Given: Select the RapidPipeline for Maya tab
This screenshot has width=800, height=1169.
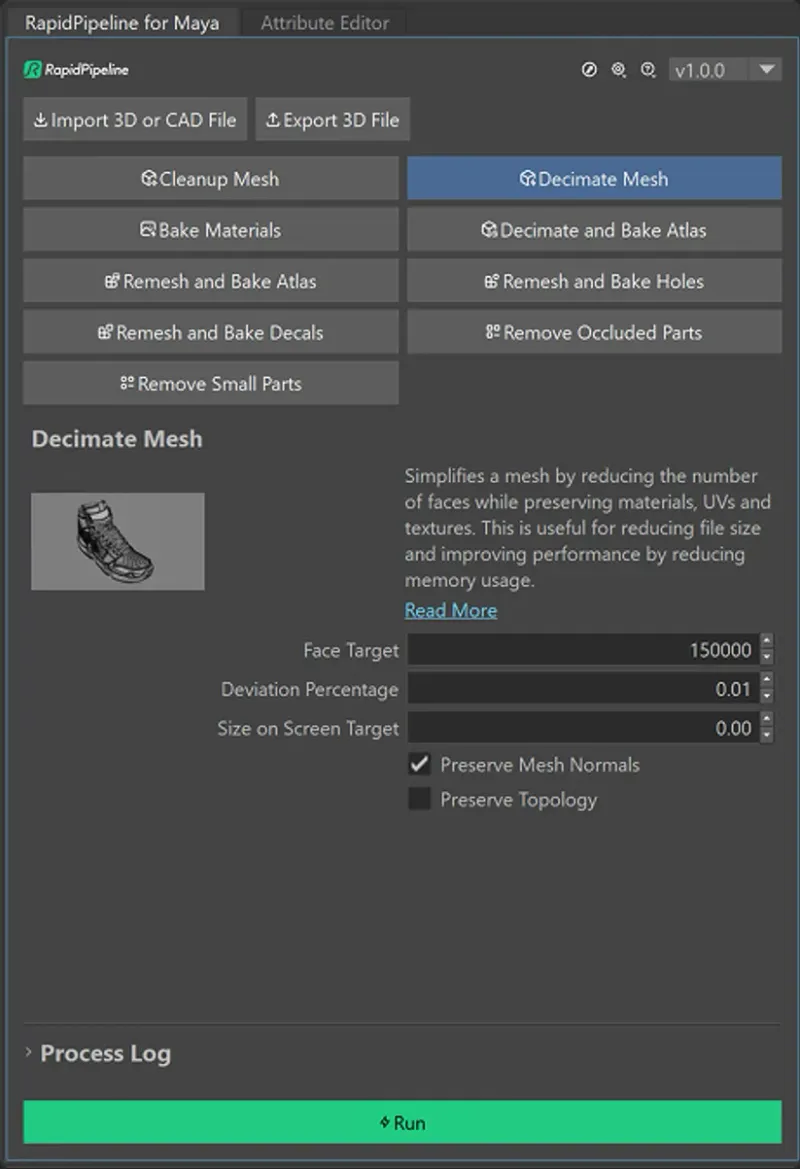Looking at the screenshot, I should click(x=120, y=22).
